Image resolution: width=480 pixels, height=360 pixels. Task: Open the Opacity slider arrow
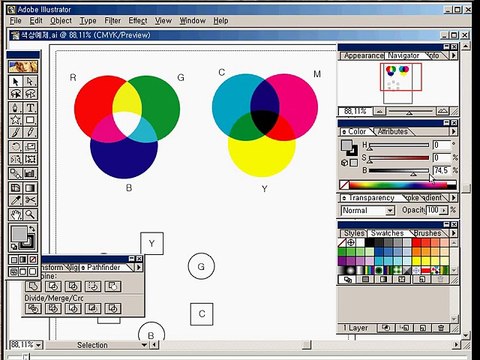pyautogui.click(x=443, y=210)
